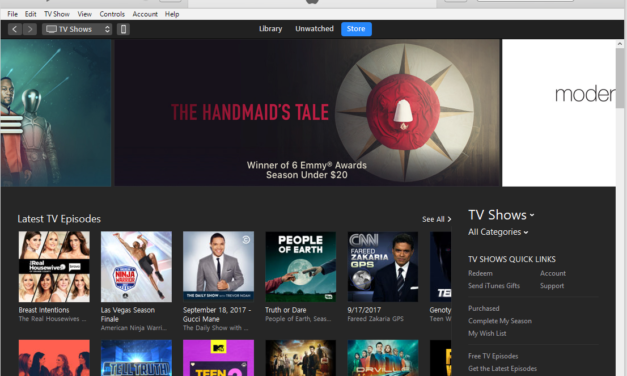Open the Breast Intentions episode title
Viewport: 627px width, 376px height.
click(x=44, y=310)
